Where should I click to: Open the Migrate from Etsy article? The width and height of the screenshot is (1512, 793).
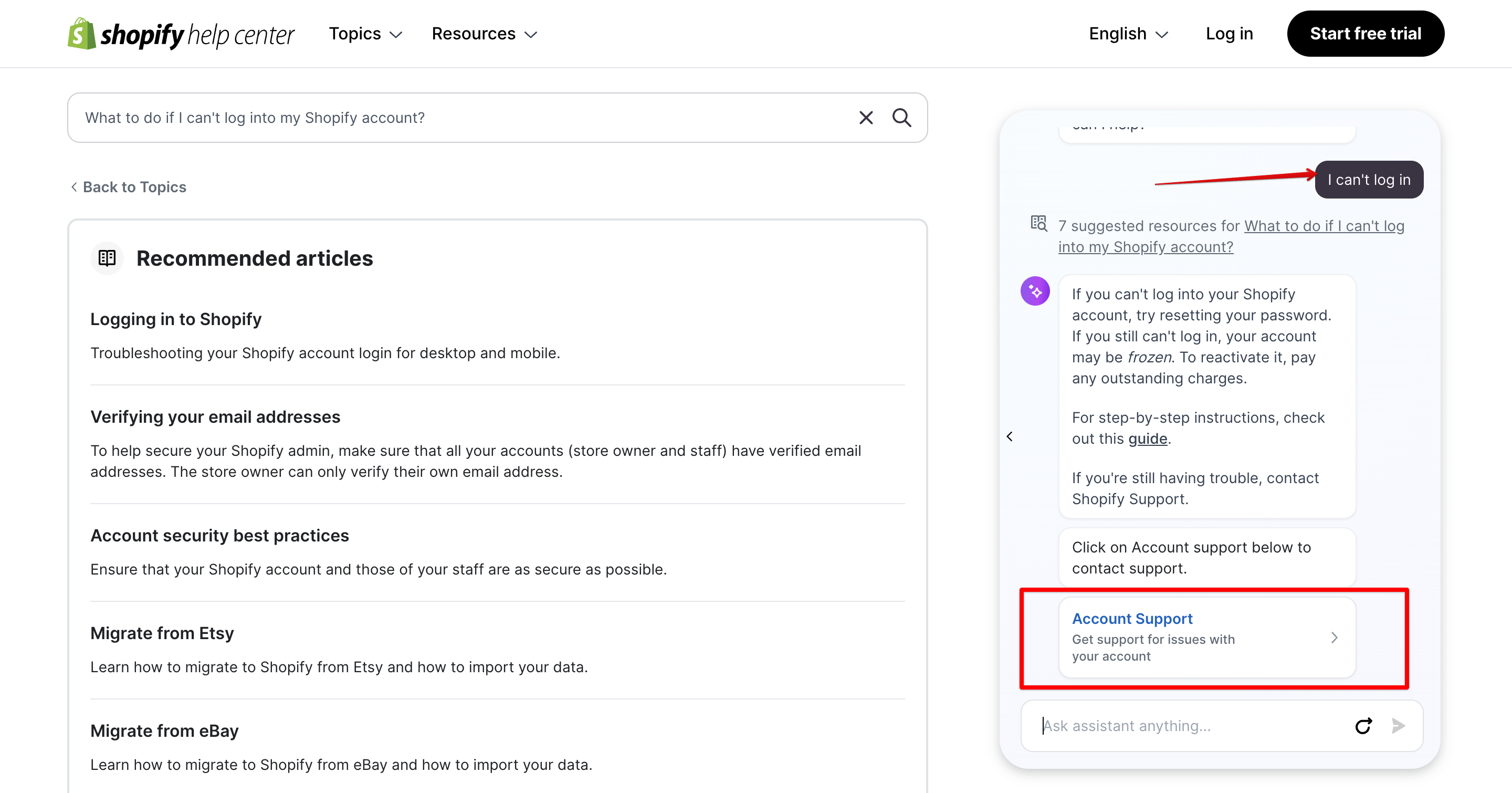tap(162, 633)
